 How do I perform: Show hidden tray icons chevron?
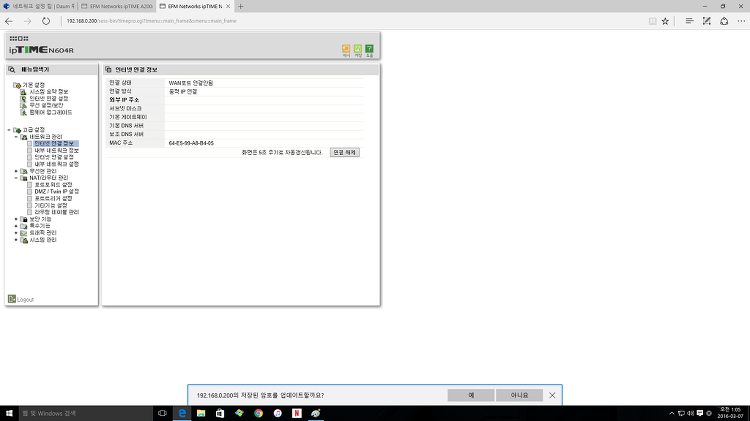pos(672,413)
